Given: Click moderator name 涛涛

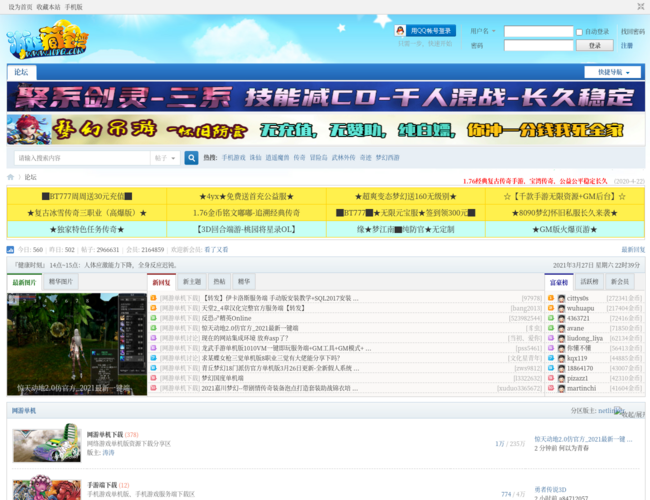Looking at the screenshot, I should (x=108, y=453).
